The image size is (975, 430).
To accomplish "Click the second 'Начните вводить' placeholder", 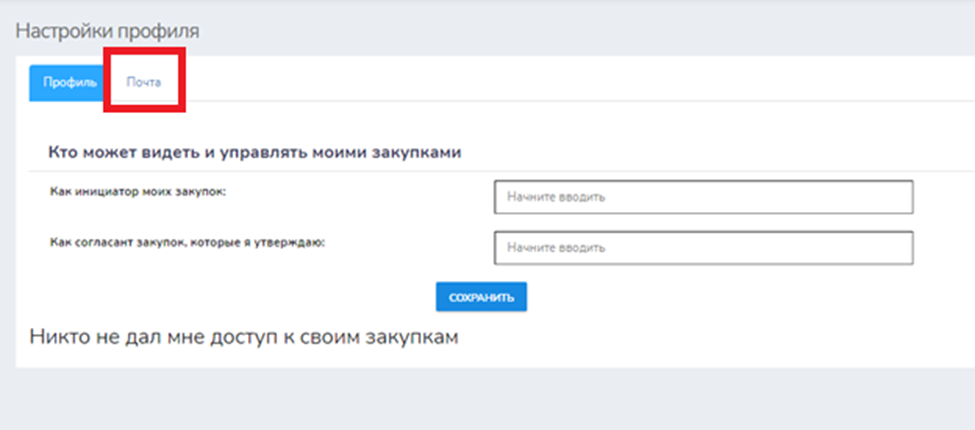I will [556, 247].
